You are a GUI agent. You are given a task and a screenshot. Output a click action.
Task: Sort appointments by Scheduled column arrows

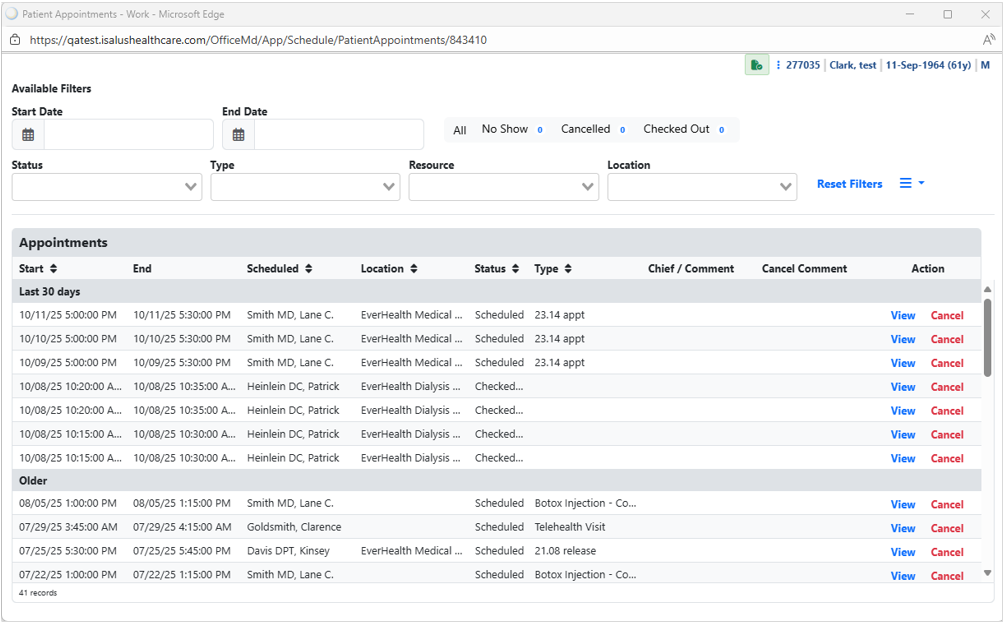pyautogui.click(x=308, y=269)
